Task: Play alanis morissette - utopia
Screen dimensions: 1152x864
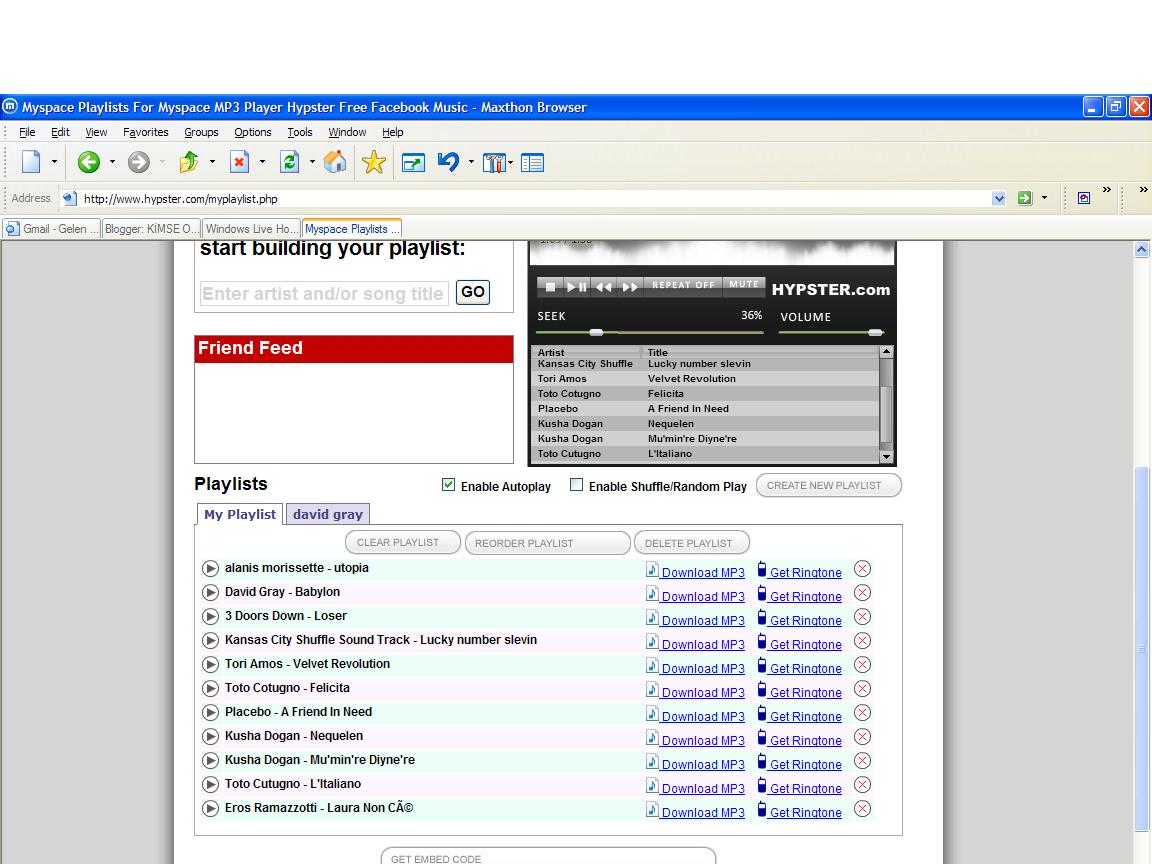Action: [210, 569]
